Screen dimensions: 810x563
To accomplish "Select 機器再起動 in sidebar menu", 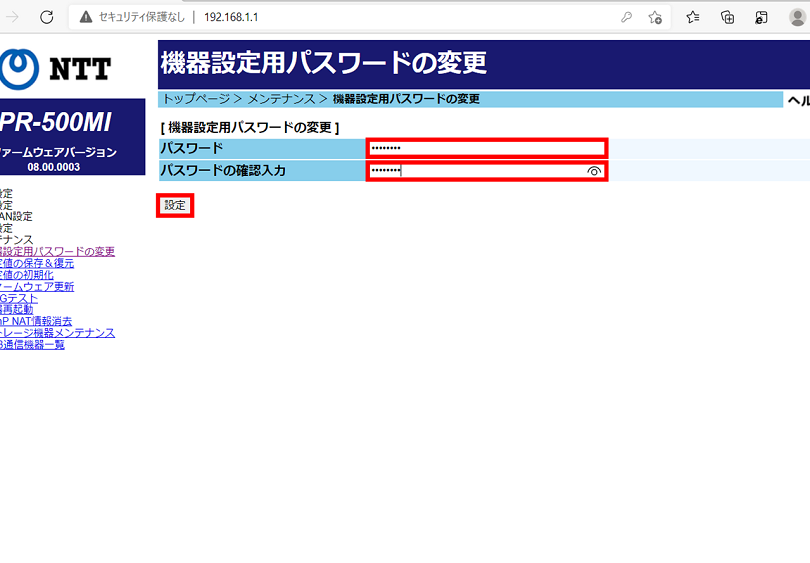I will point(18,310).
